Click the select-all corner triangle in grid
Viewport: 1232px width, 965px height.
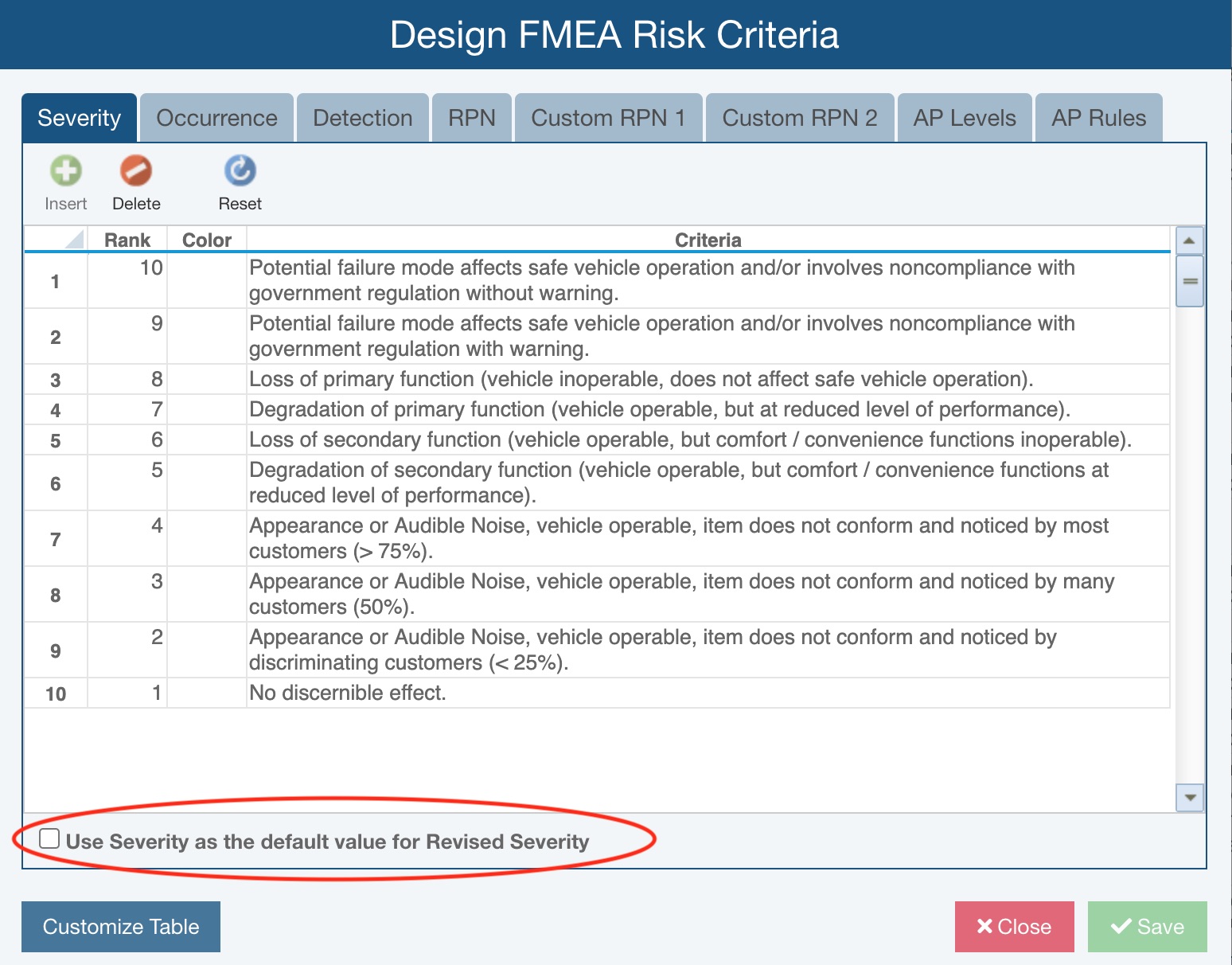click(74, 239)
